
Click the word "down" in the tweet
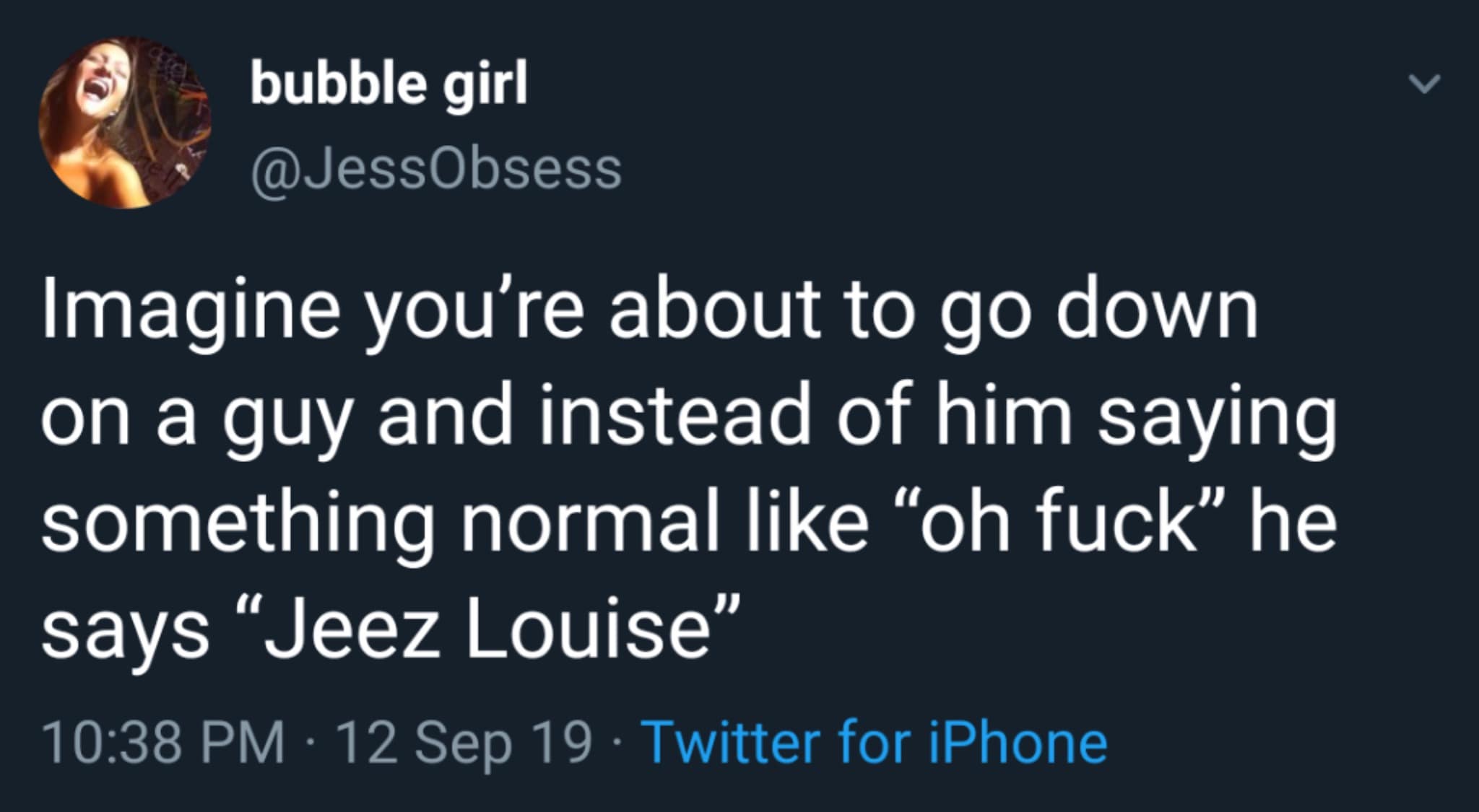coord(1158,313)
